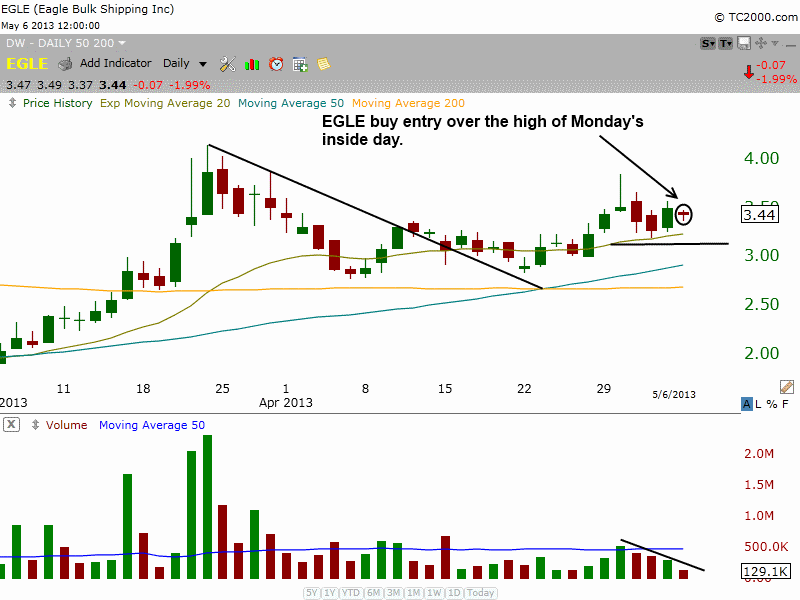800x600 pixels.
Task: Select the 1D time range
Action: 454,593
